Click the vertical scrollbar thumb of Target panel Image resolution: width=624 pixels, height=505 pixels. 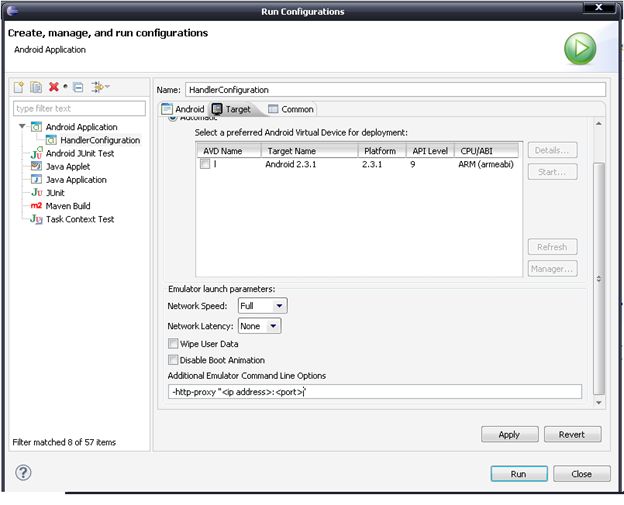(599, 279)
